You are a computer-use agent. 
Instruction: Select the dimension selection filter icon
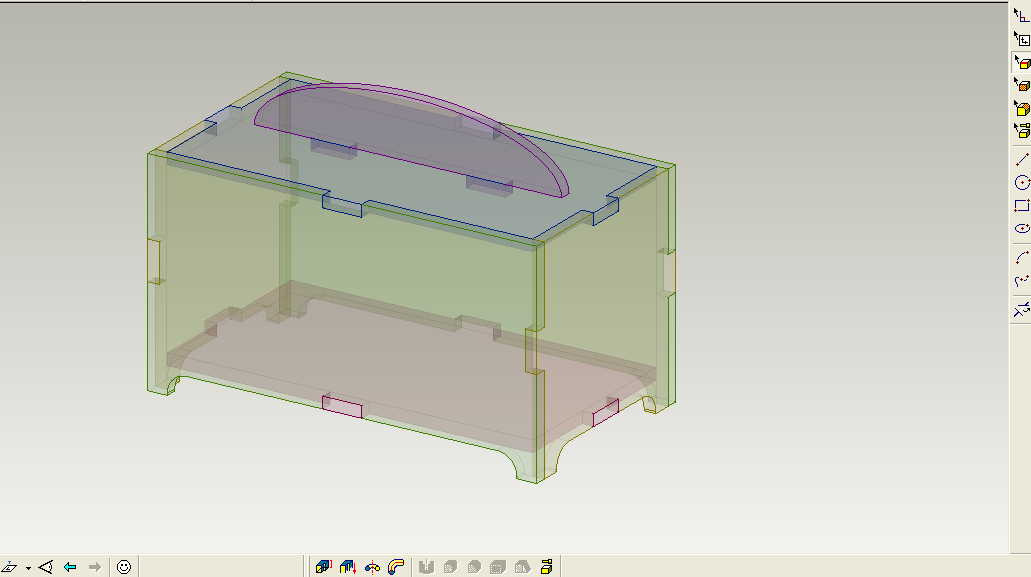pos(1021,39)
